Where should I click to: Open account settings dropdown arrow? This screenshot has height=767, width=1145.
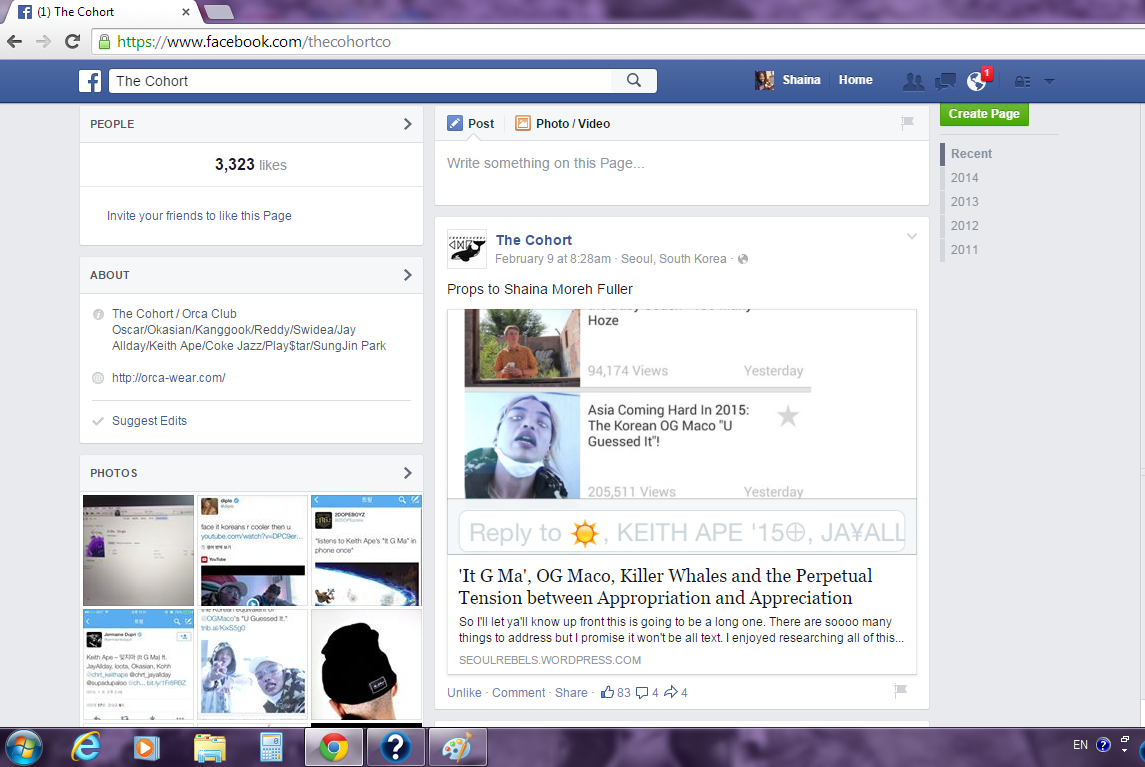coord(1049,81)
